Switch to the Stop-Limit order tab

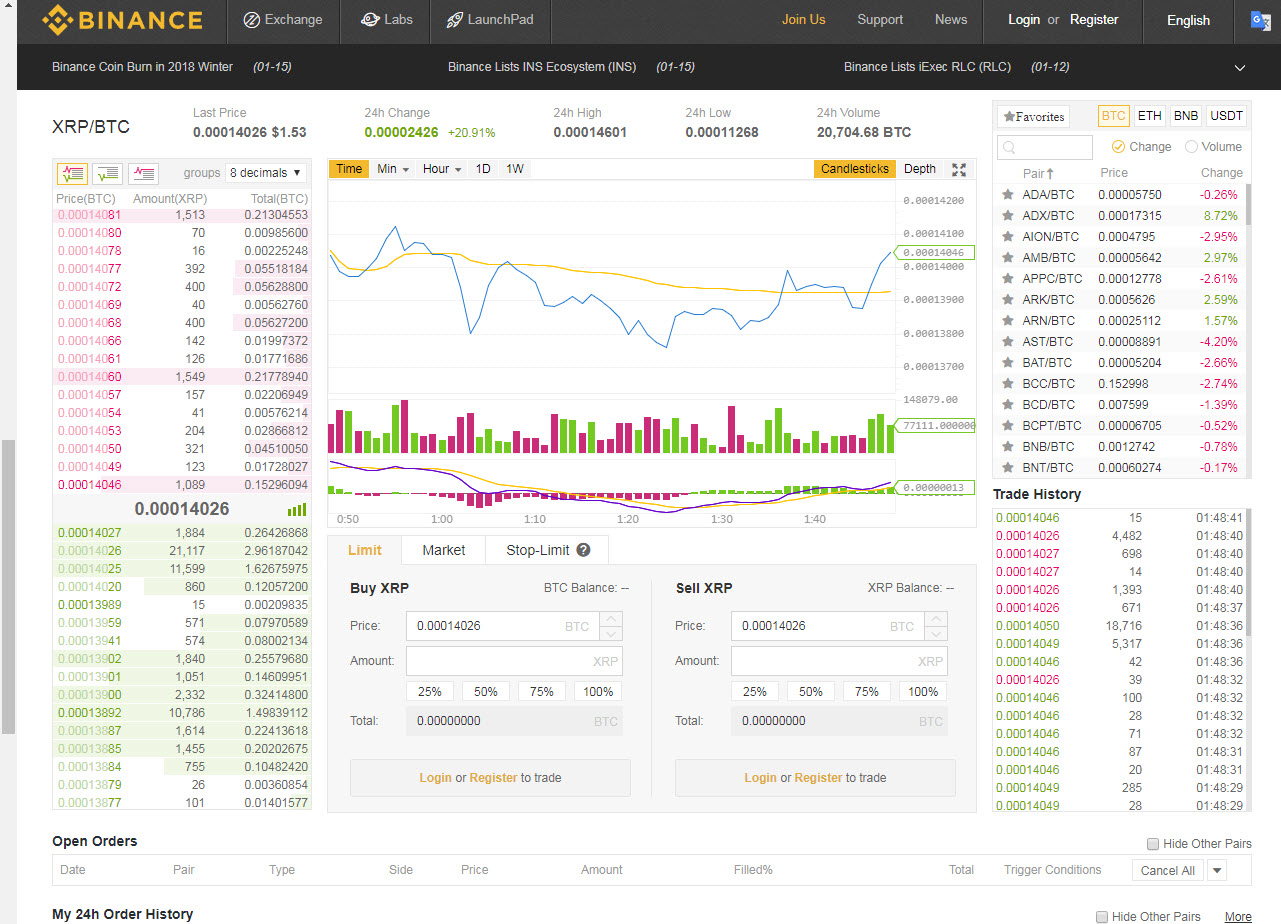click(x=547, y=550)
